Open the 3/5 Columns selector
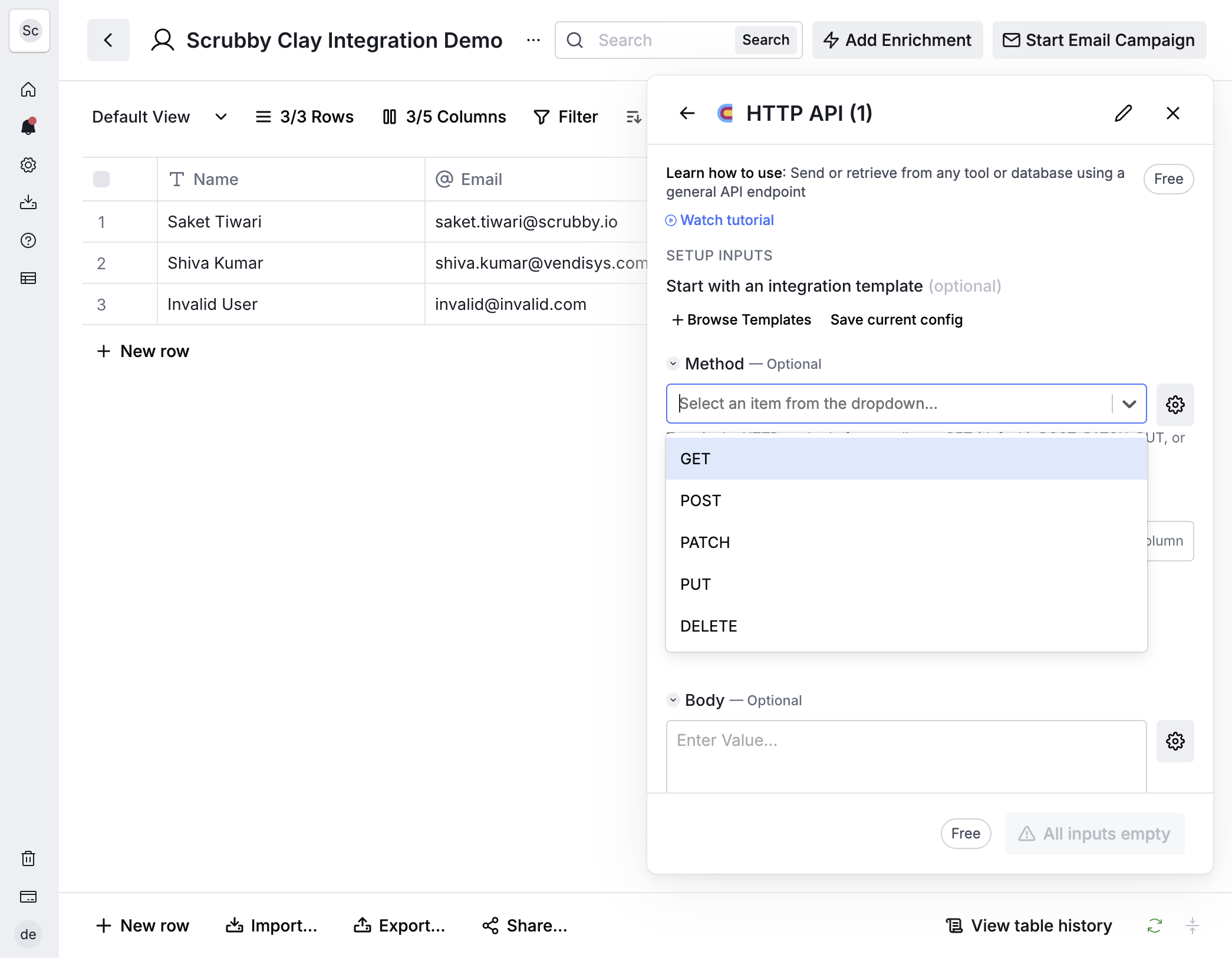The width and height of the screenshot is (1232, 958). click(444, 117)
